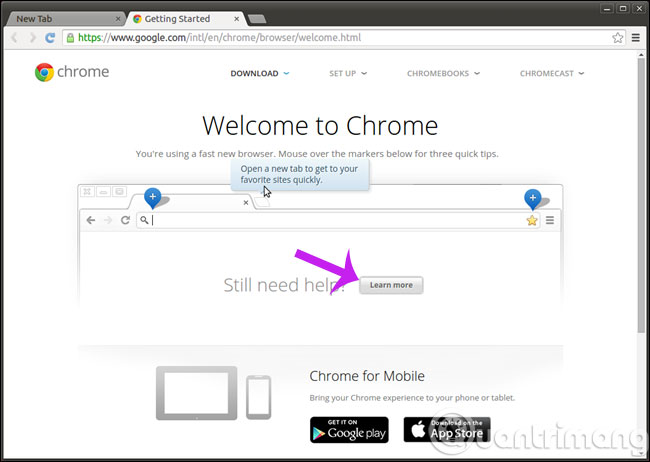Reload the page with the refresh icon
650x462 pixels.
pyautogui.click(x=50, y=38)
